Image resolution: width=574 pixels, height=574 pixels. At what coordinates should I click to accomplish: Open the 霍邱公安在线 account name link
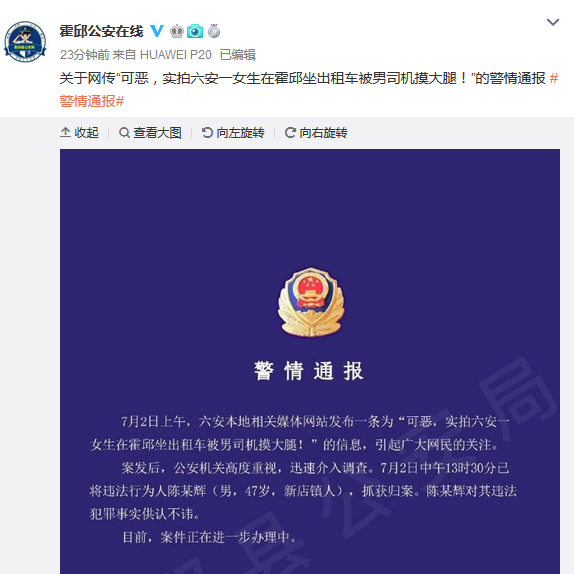tap(101, 31)
